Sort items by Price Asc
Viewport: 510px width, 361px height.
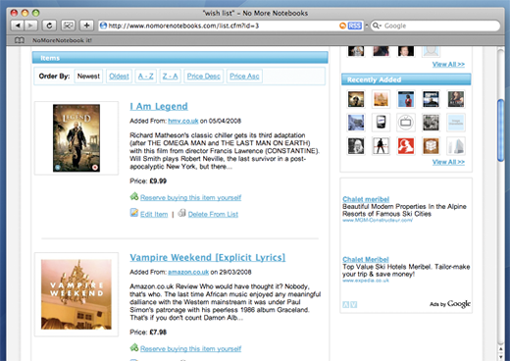tap(244, 76)
